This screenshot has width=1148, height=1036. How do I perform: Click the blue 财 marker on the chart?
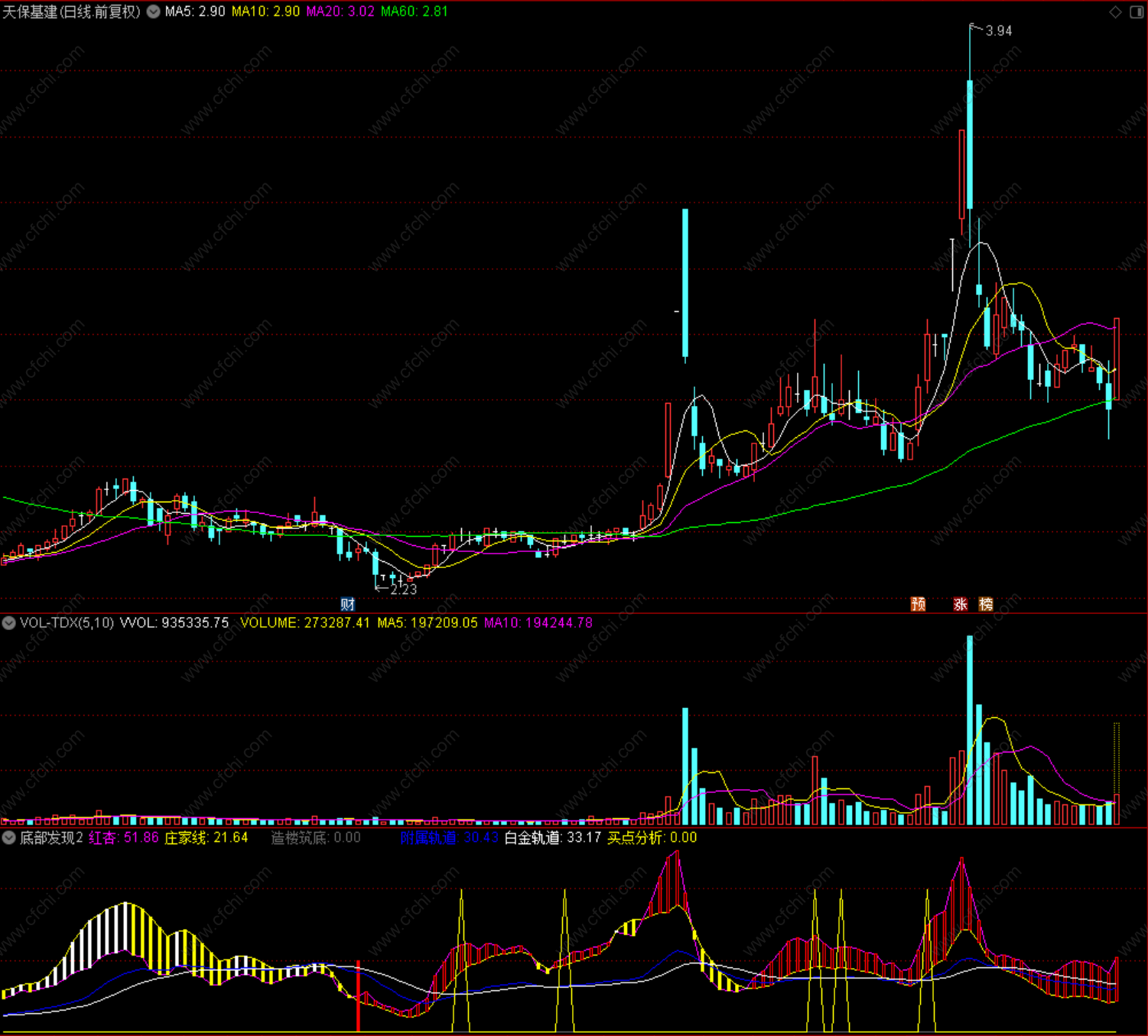point(347,605)
